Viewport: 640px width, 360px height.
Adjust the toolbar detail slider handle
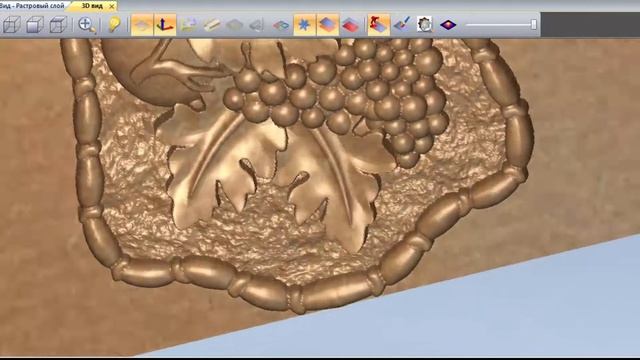pos(533,24)
